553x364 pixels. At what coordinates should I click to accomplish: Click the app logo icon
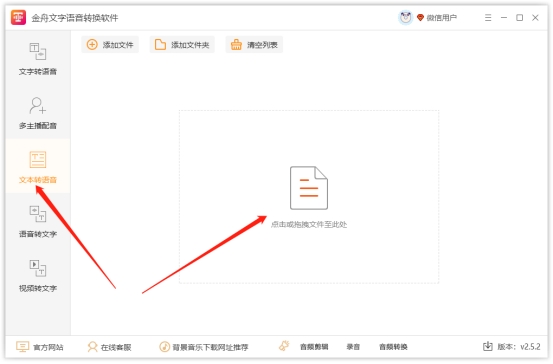pyautogui.click(x=18, y=18)
